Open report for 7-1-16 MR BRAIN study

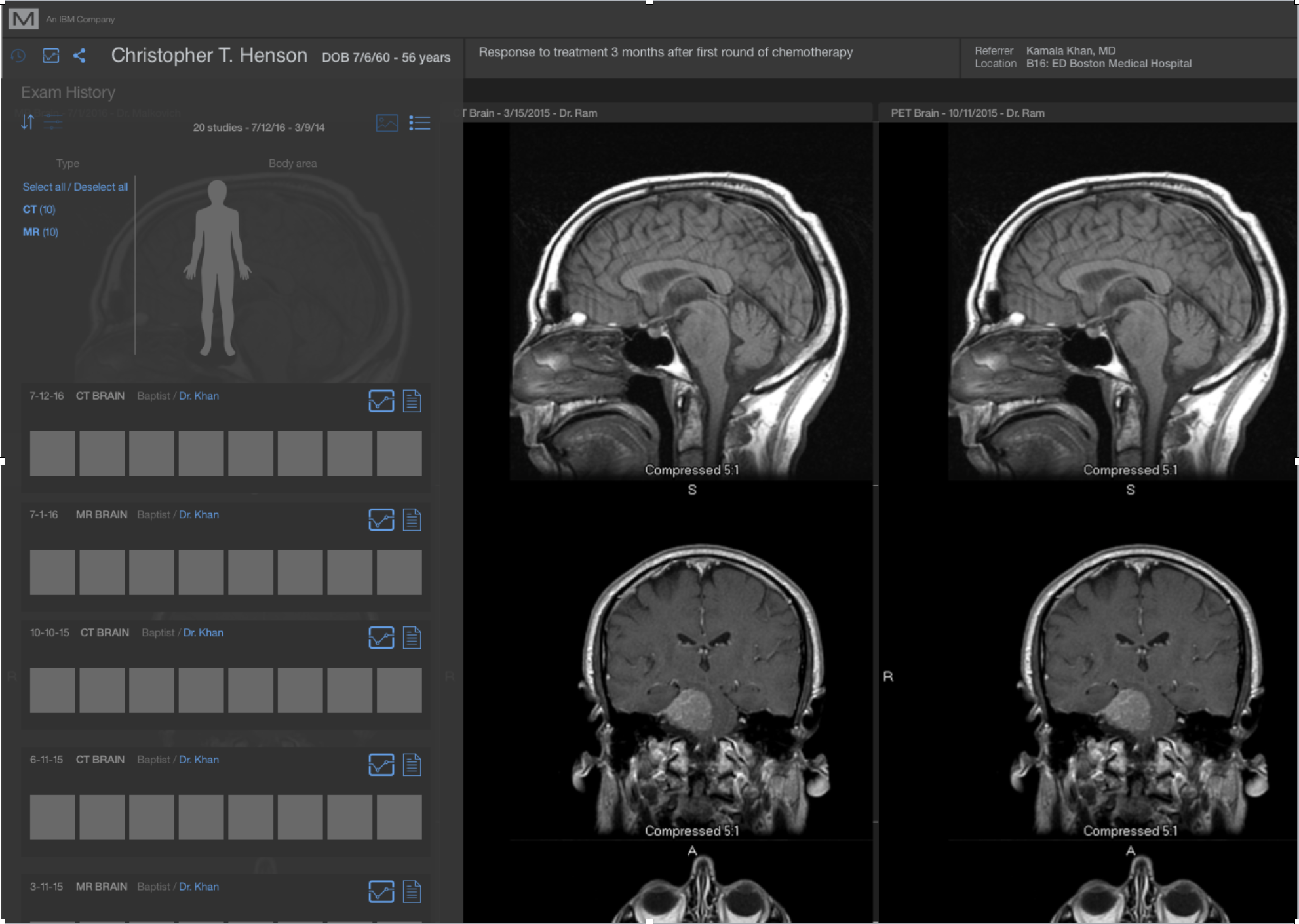coord(412,520)
